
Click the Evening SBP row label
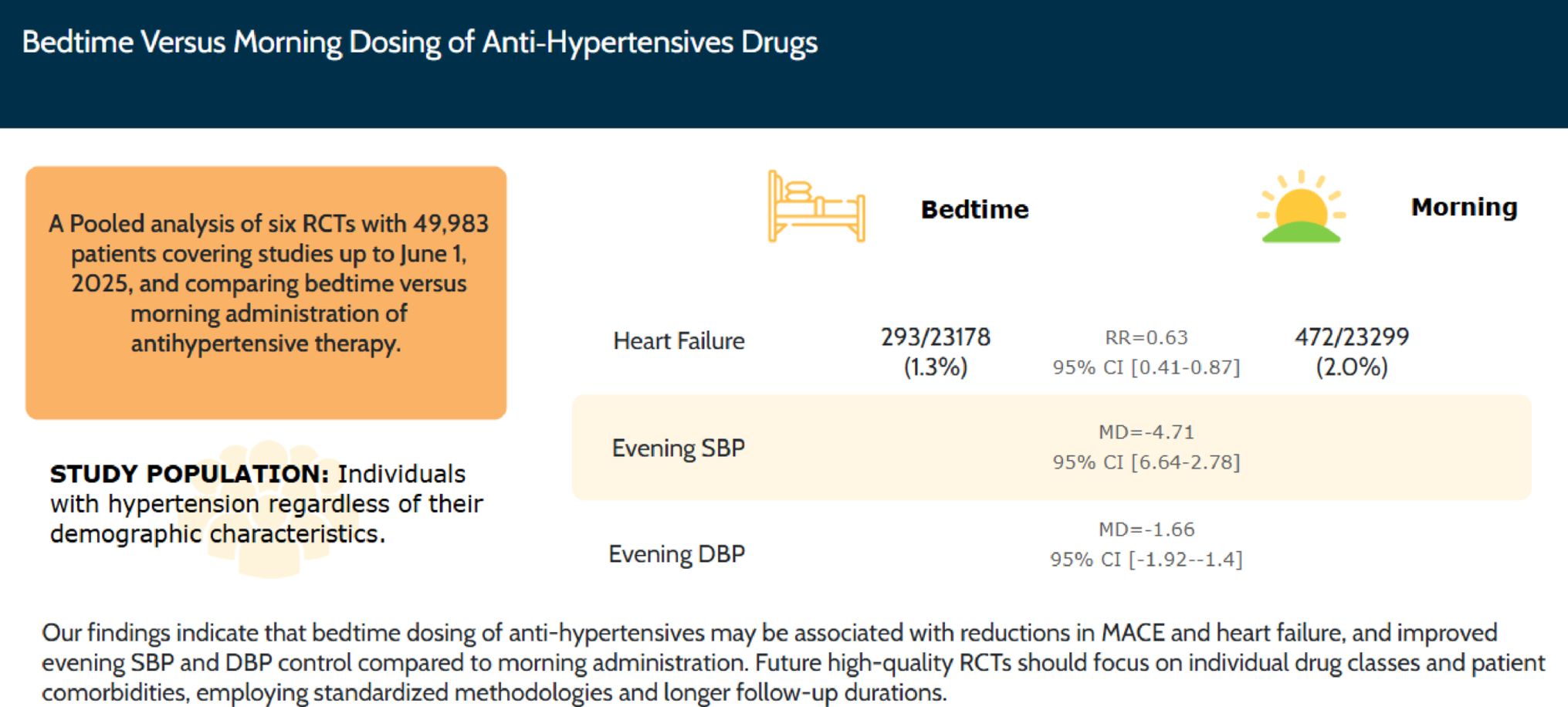point(678,448)
